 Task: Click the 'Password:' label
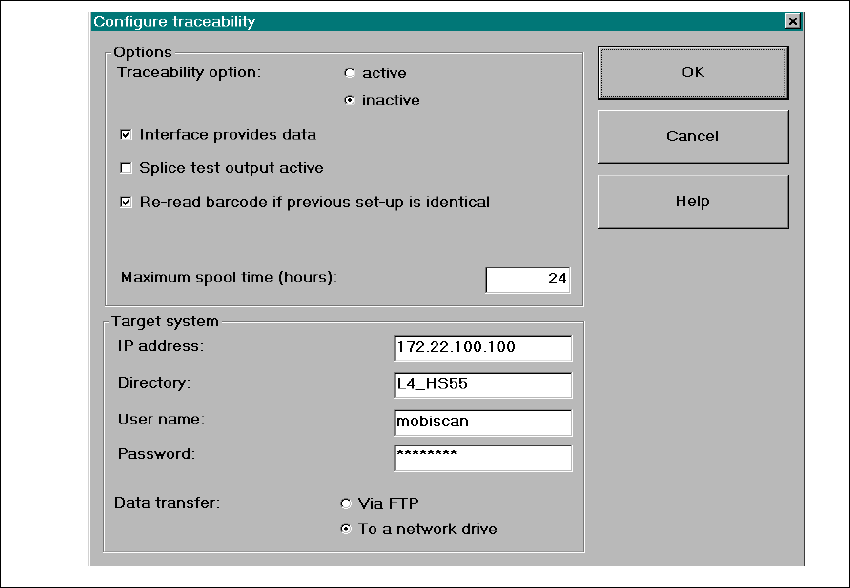click(x=156, y=454)
